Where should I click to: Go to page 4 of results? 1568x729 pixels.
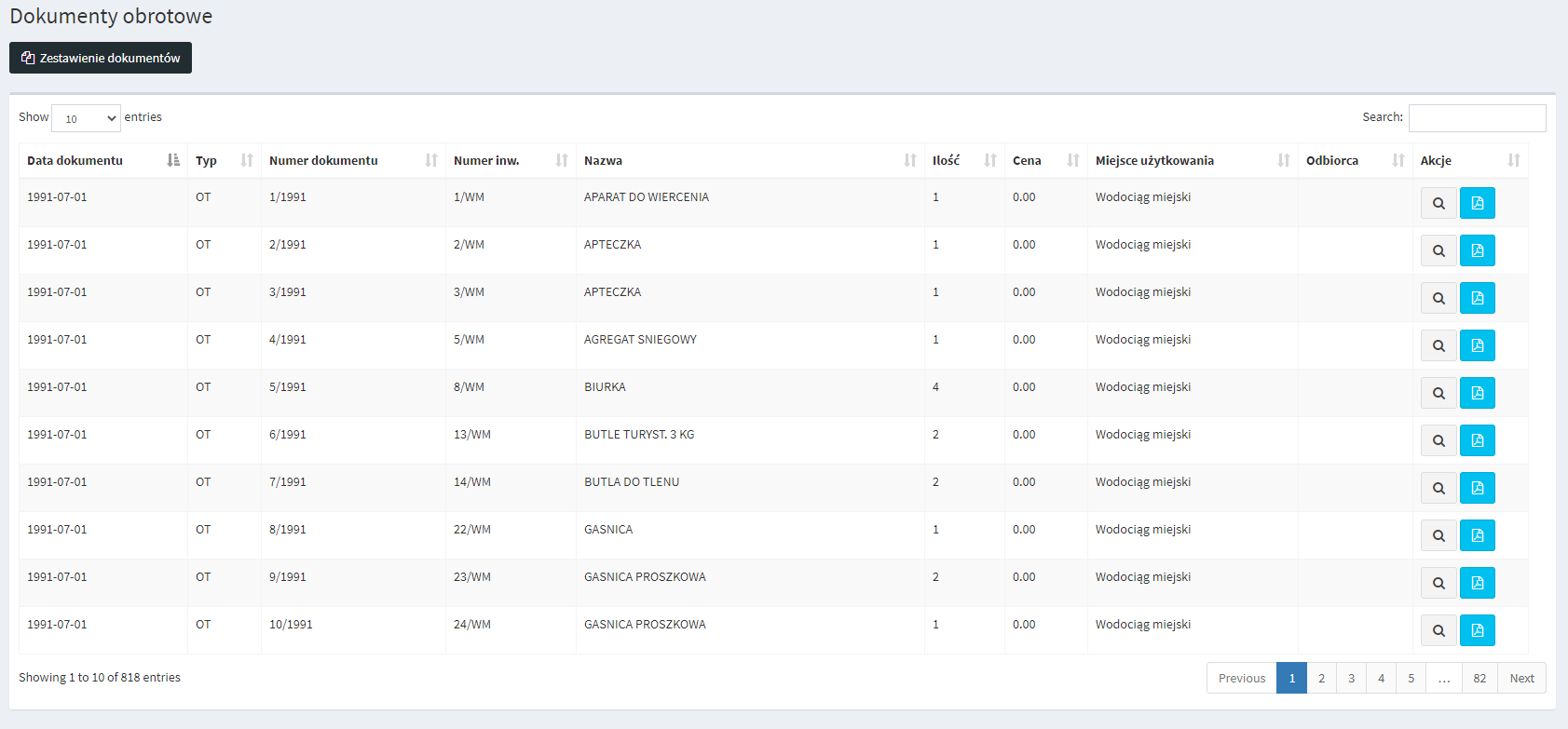coord(1381,678)
